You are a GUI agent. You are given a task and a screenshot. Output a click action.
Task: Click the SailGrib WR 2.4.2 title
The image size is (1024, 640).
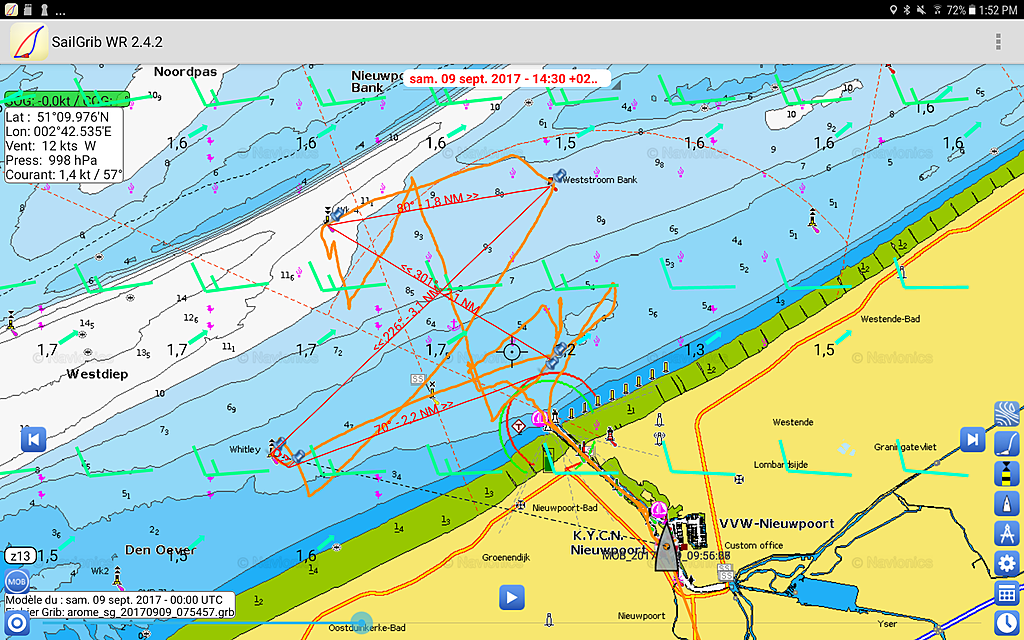106,42
